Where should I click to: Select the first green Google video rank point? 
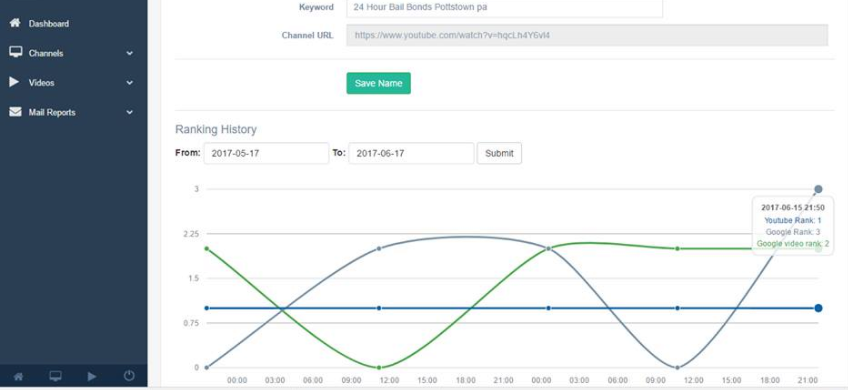pyautogui.click(x=206, y=248)
